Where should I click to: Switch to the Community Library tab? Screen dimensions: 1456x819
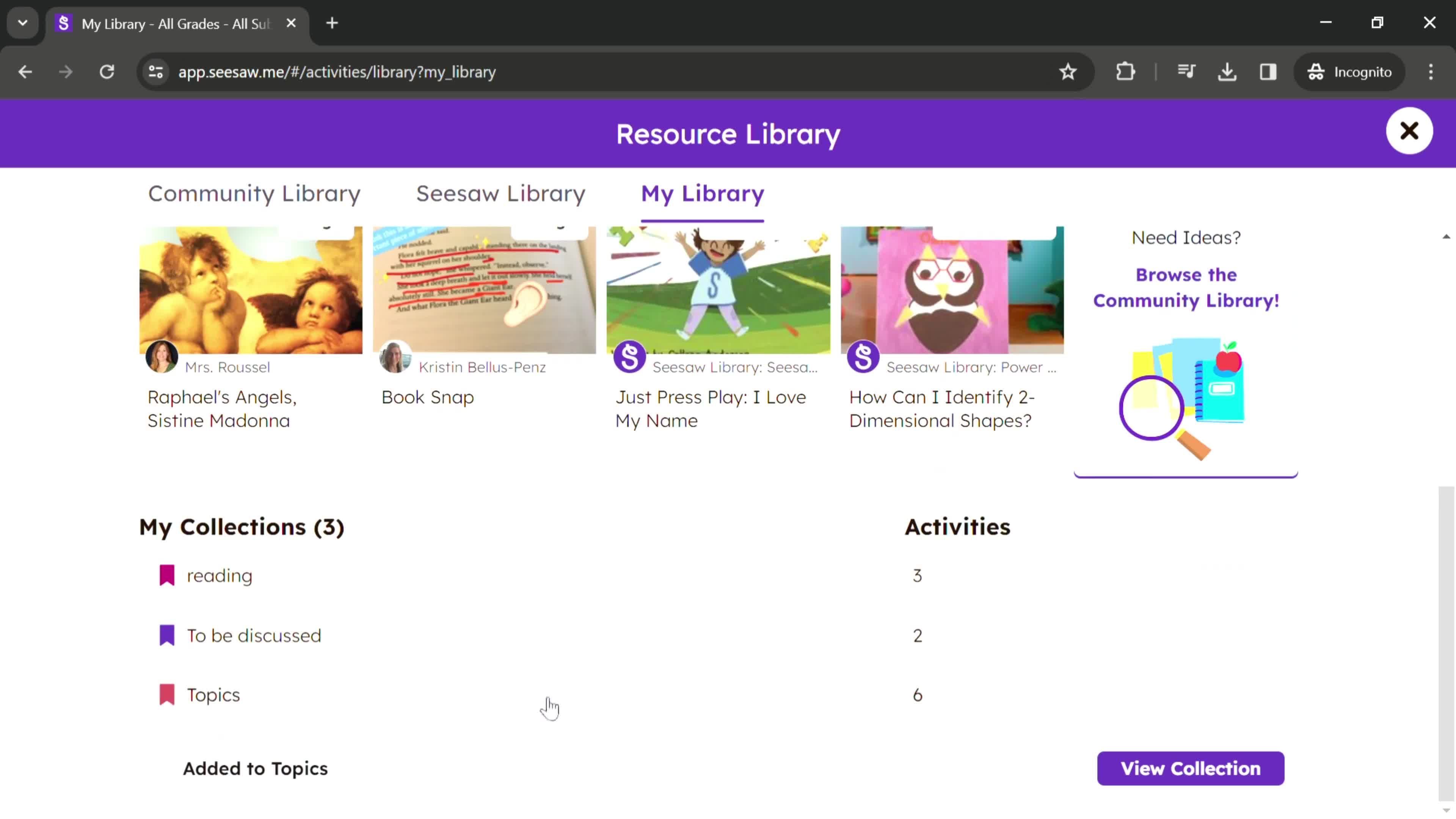click(254, 193)
